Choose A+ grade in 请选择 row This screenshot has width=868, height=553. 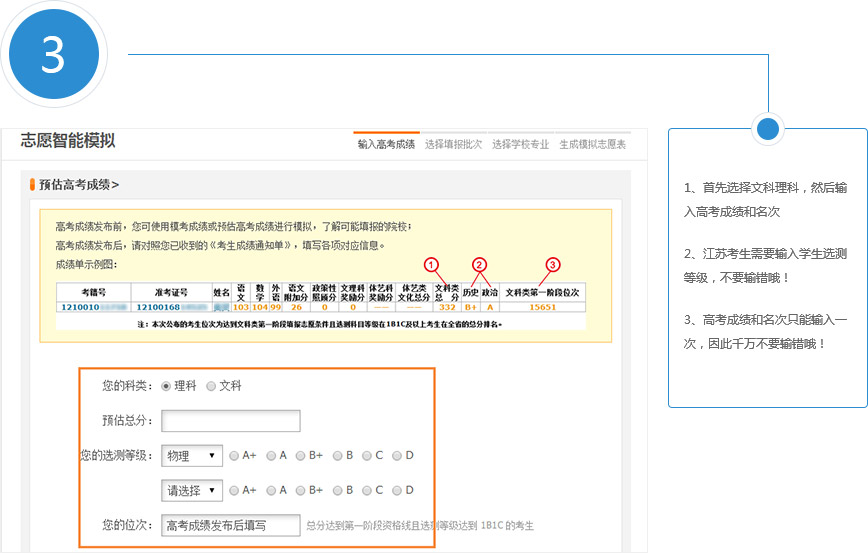(234, 490)
